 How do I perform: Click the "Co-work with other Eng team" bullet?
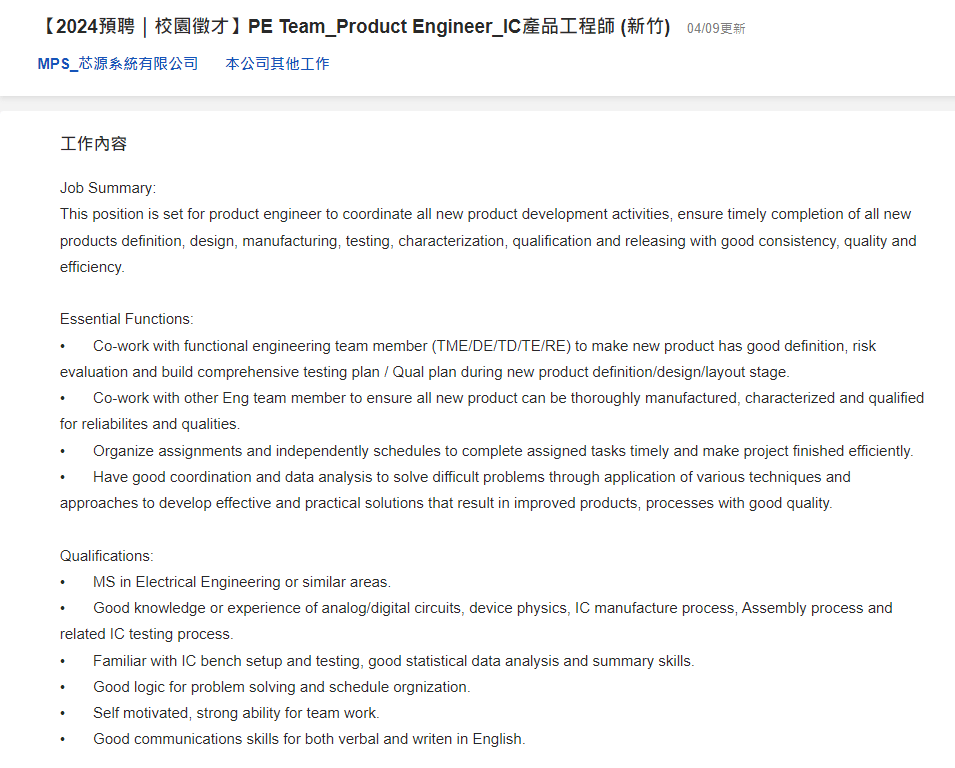pos(508,398)
